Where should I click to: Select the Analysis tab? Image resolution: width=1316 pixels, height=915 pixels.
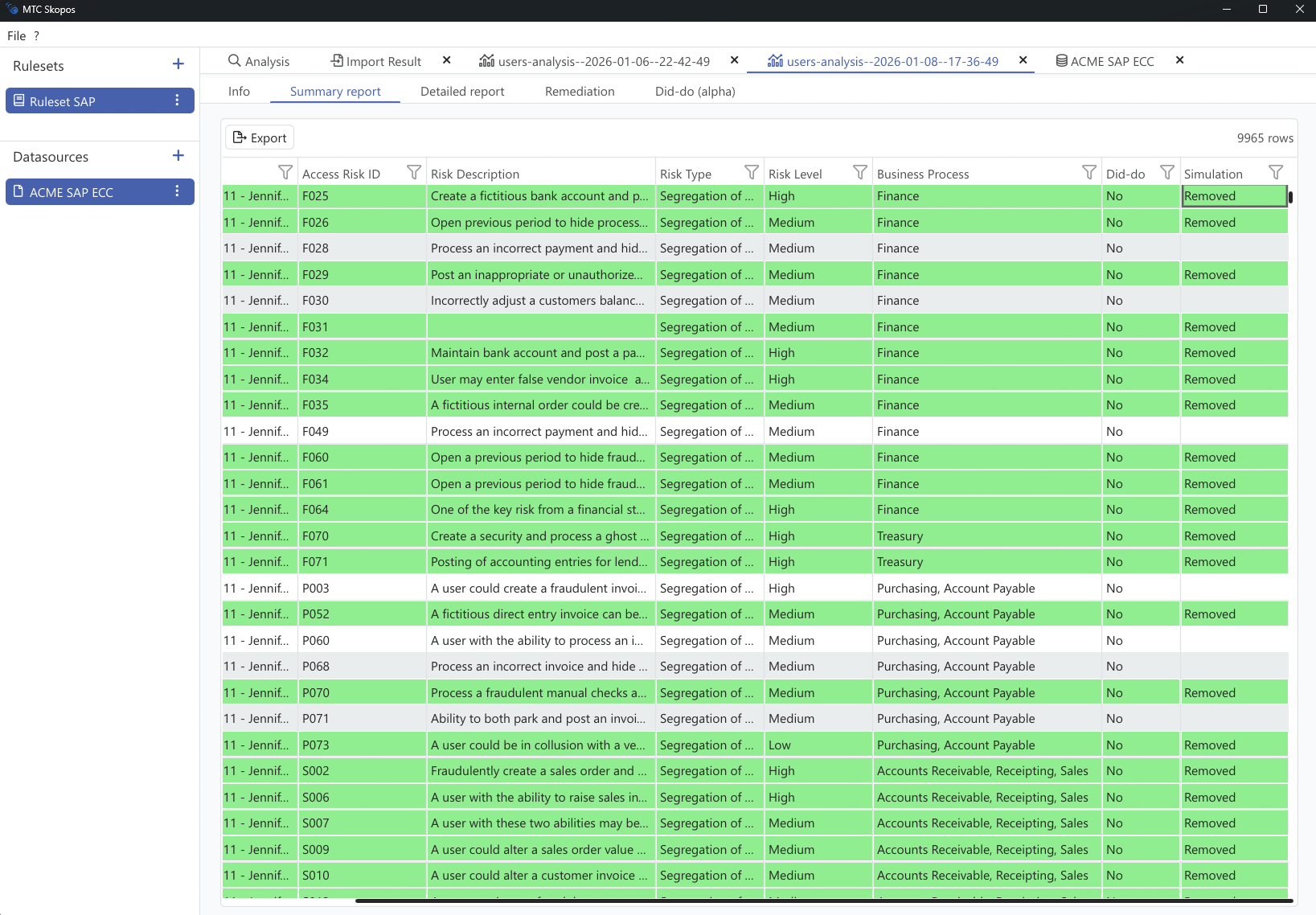(259, 61)
